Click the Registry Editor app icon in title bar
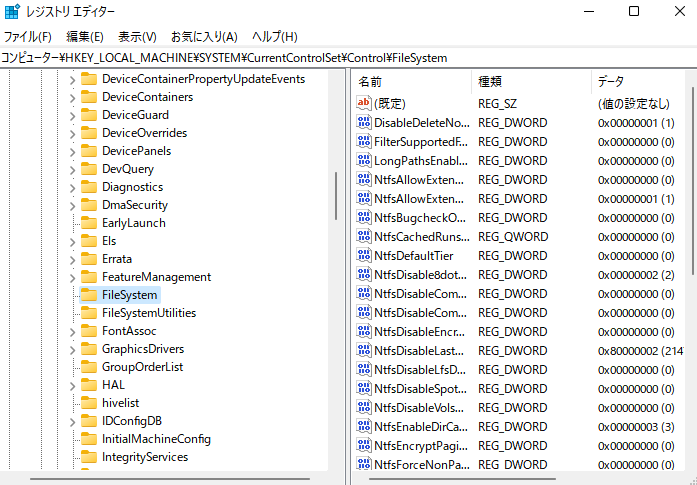 (13, 11)
